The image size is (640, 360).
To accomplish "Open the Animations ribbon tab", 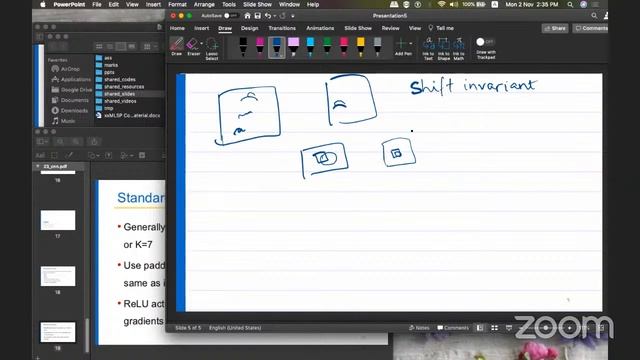I will [x=320, y=28].
